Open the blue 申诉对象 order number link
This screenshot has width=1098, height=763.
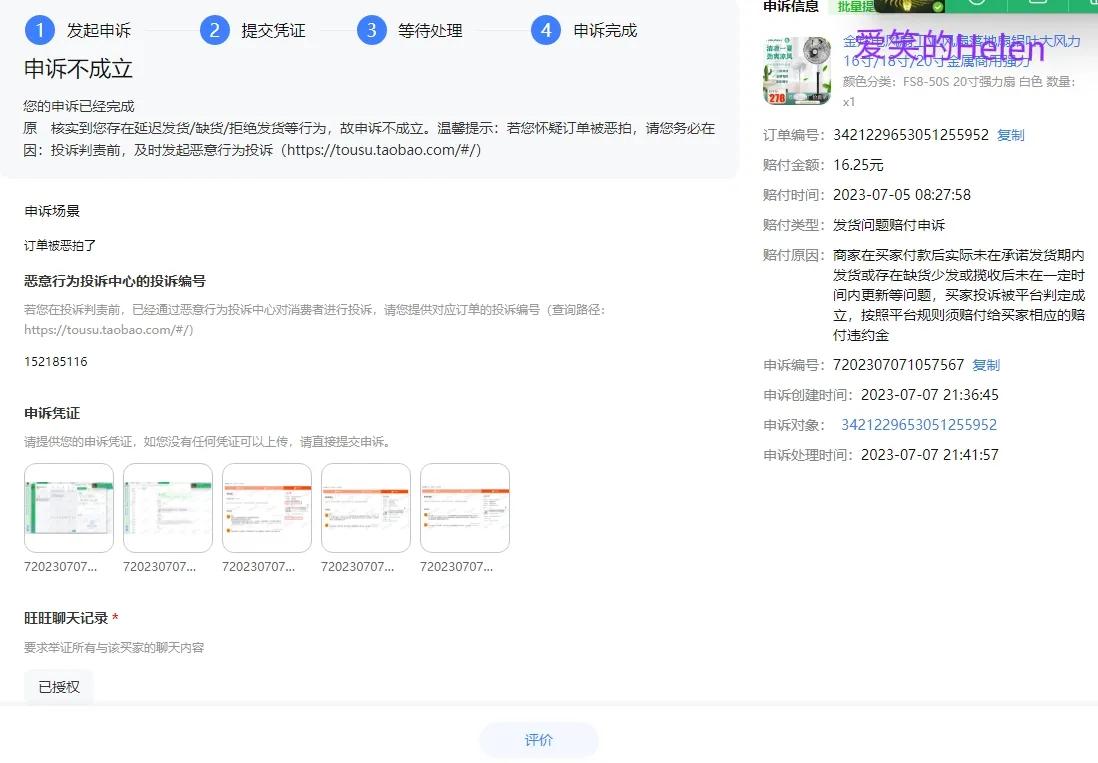click(x=918, y=425)
